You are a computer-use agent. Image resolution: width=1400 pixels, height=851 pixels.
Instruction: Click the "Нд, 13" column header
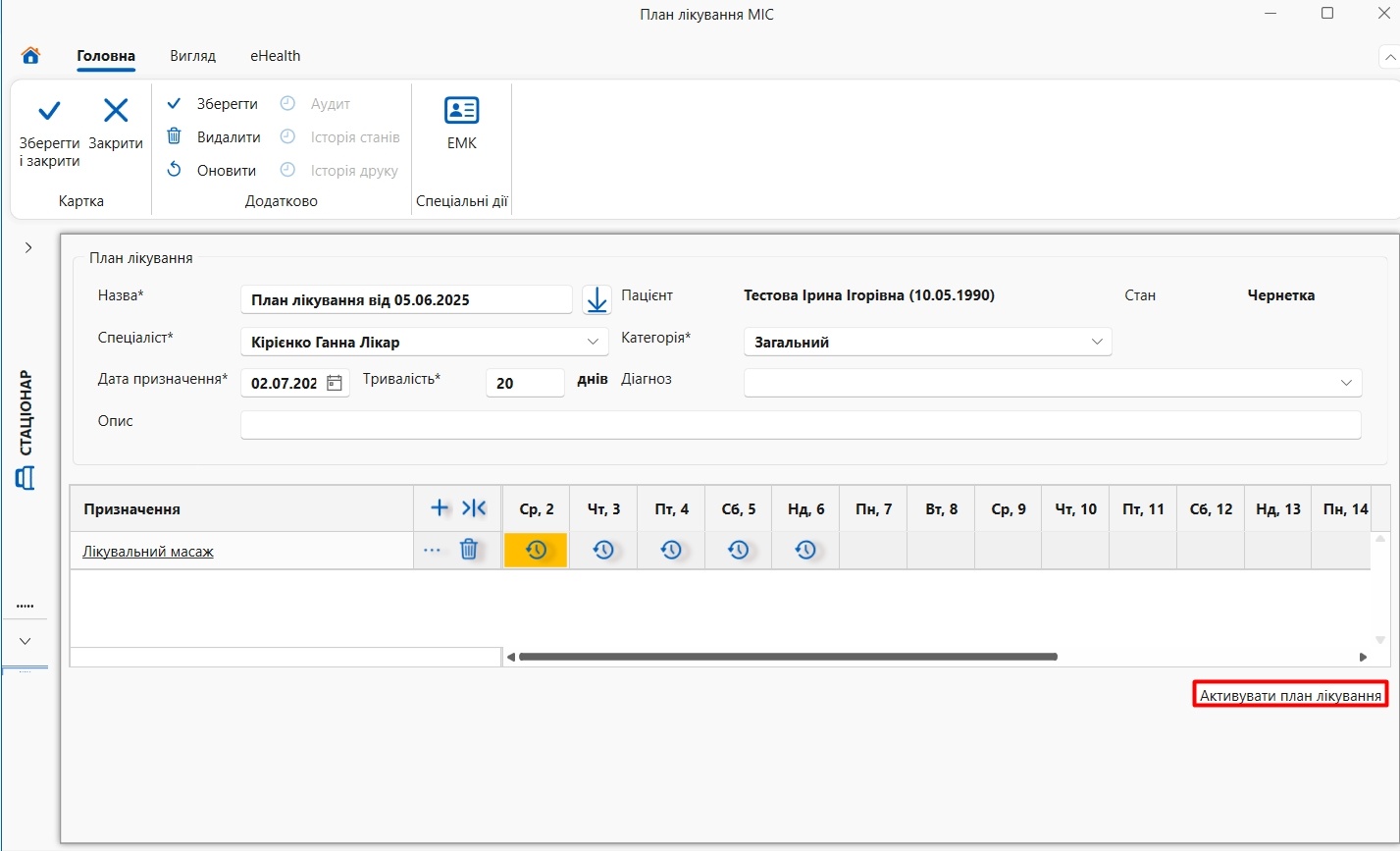pyautogui.click(x=1277, y=508)
